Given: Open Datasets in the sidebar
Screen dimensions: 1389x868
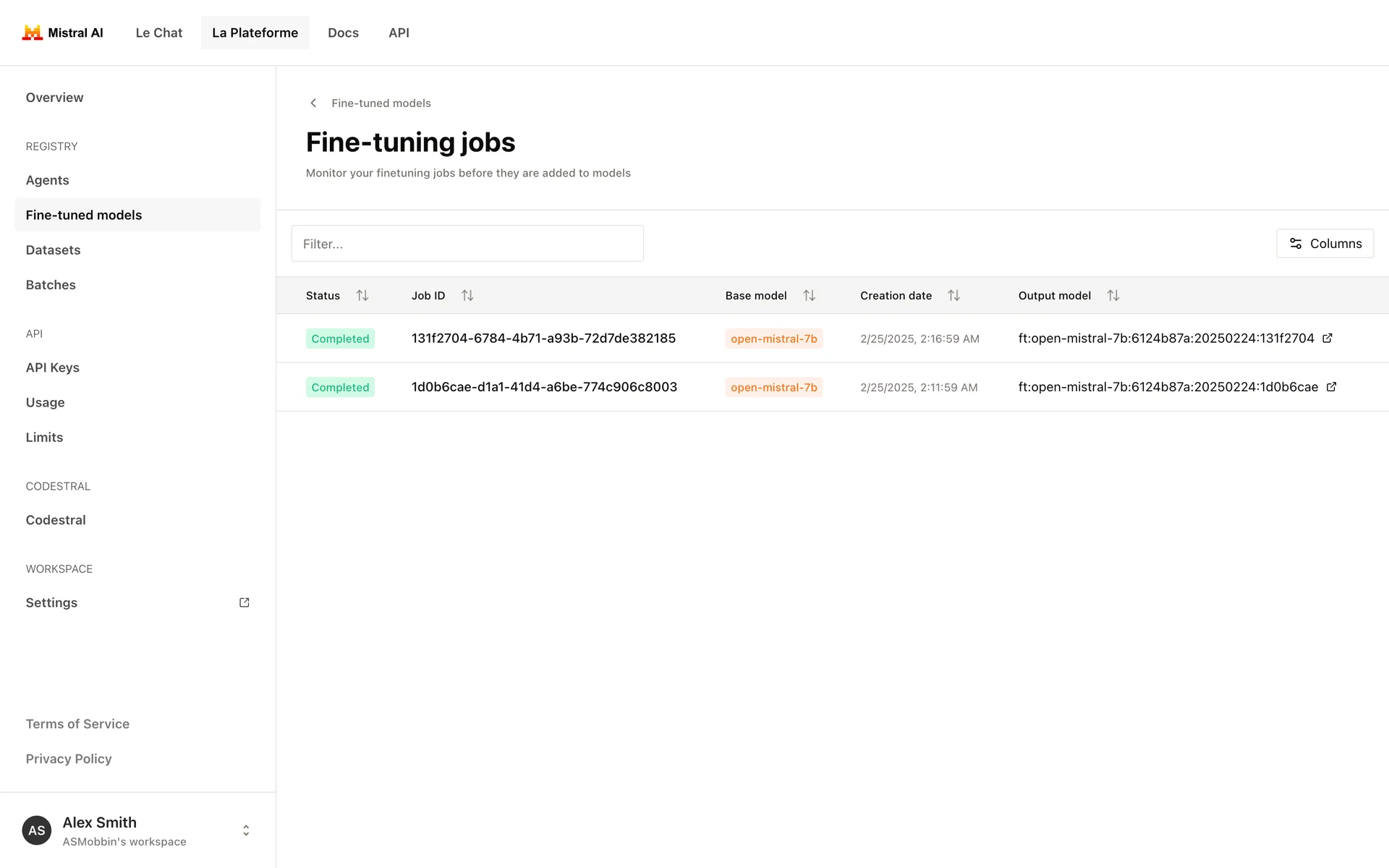Looking at the screenshot, I should coord(54,250).
